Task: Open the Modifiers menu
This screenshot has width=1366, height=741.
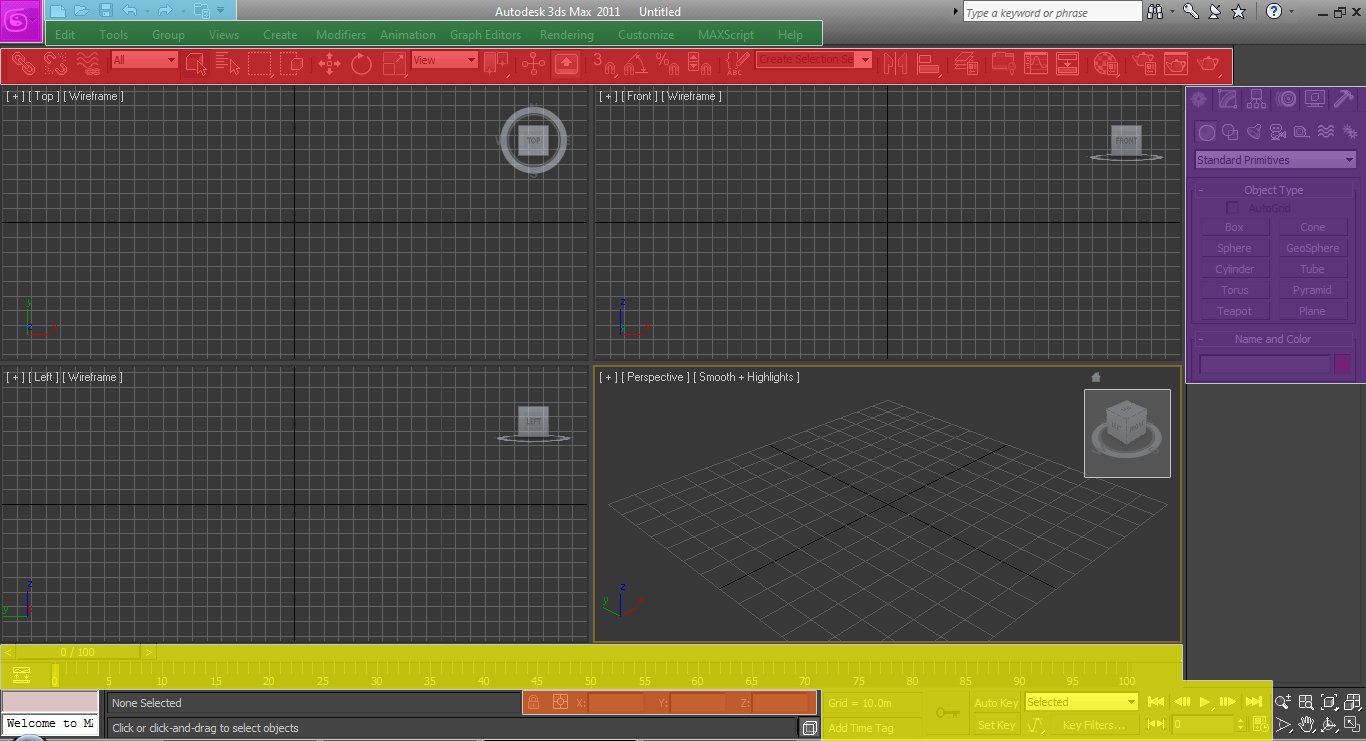Action: pos(341,34)
